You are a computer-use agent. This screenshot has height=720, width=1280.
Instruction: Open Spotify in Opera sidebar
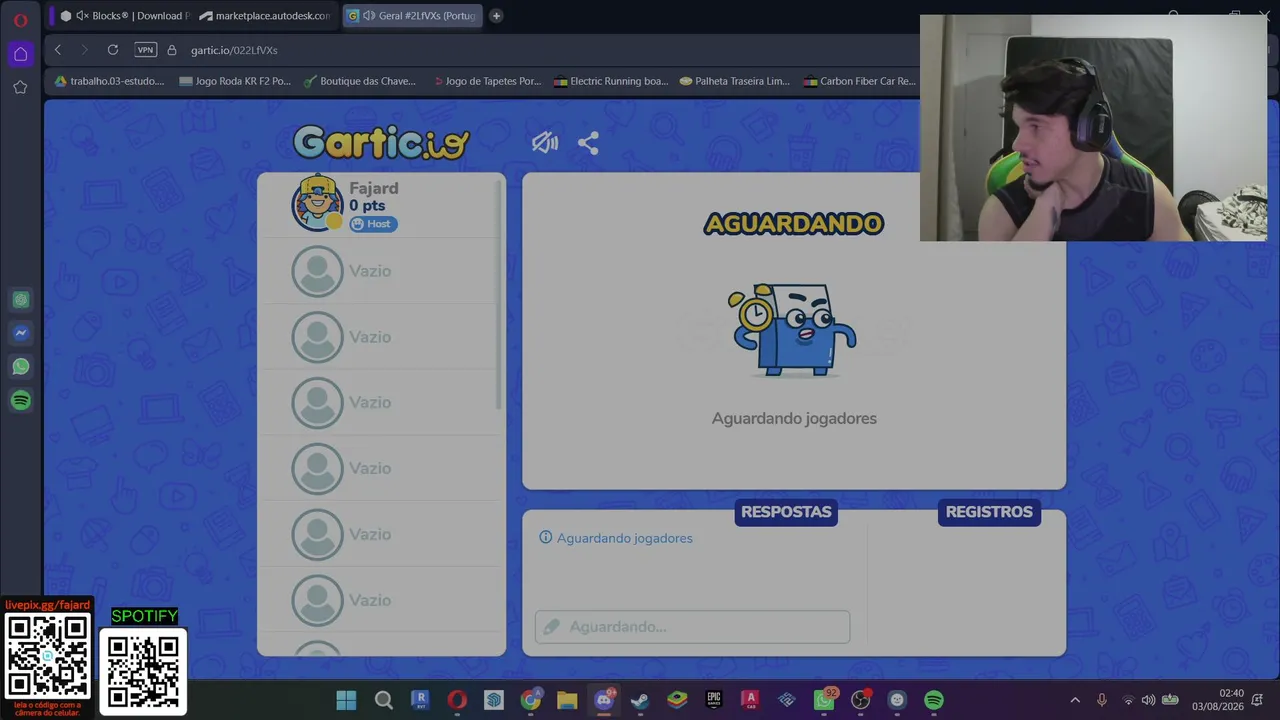pyautogui.click(x=20, y=401)
